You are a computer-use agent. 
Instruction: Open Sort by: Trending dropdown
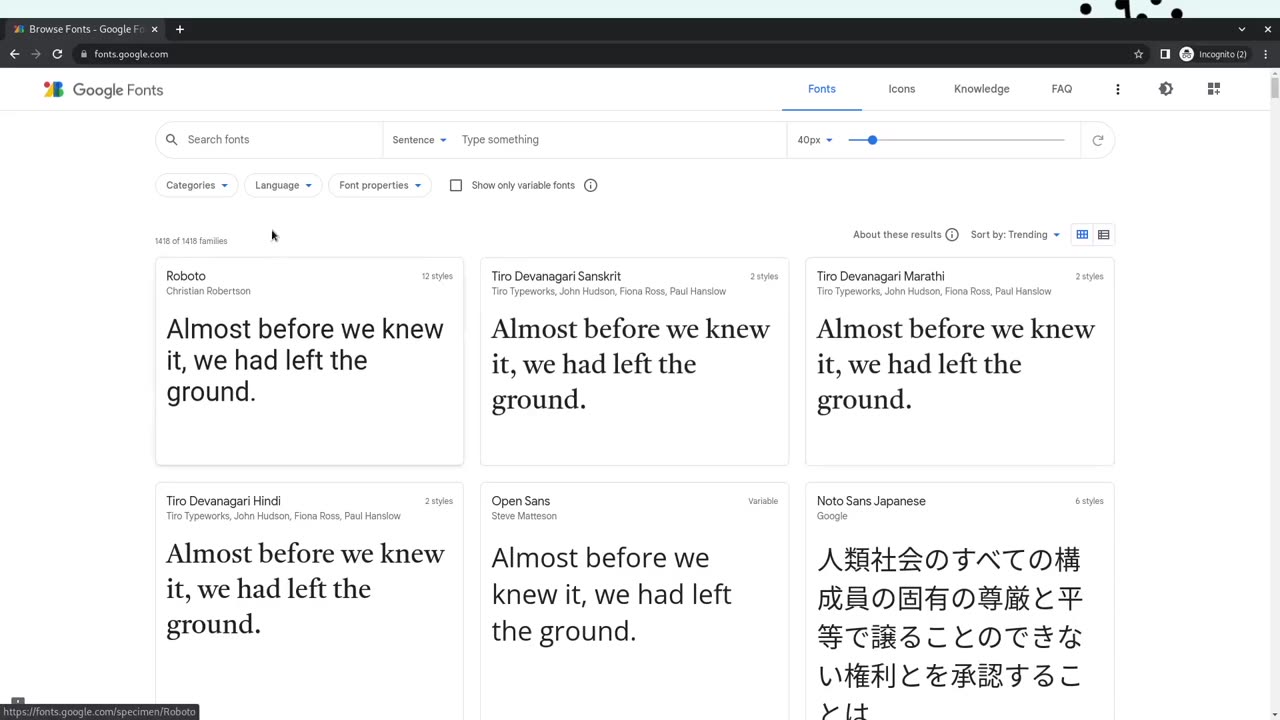click(1015, 235)
